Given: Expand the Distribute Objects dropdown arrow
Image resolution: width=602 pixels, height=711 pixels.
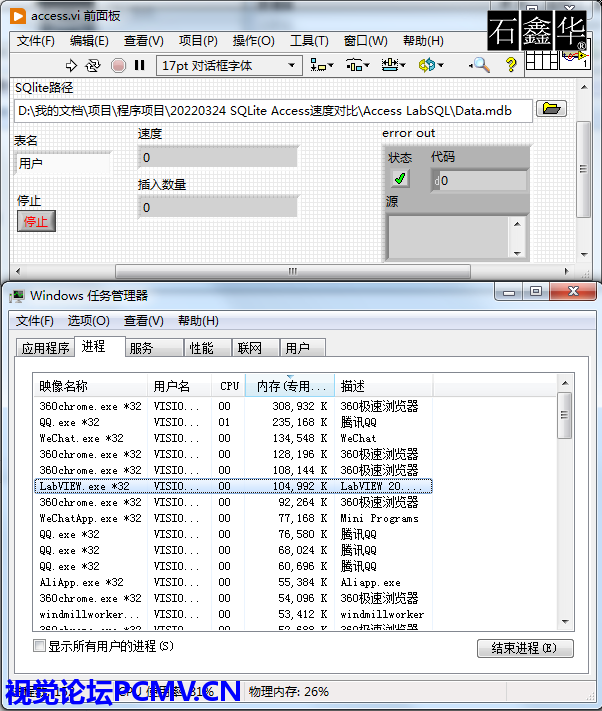Looking at the screenshot, I should tap(367, 66).
